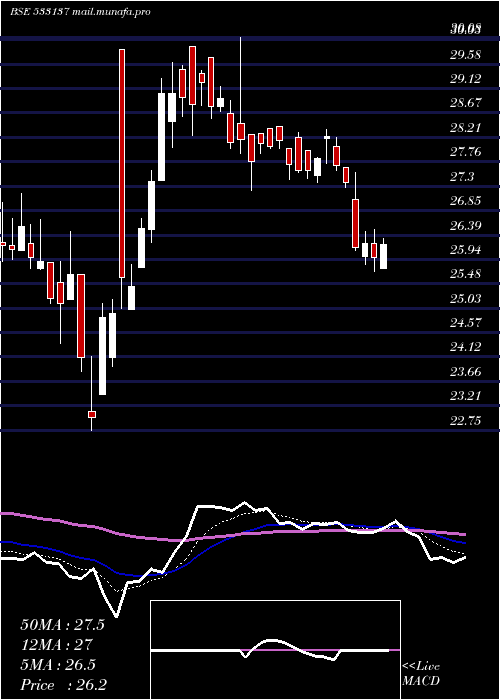This screenshot has width=500, height=700.
Task: Click the <<Live MACD label
Action: [421, 674]
